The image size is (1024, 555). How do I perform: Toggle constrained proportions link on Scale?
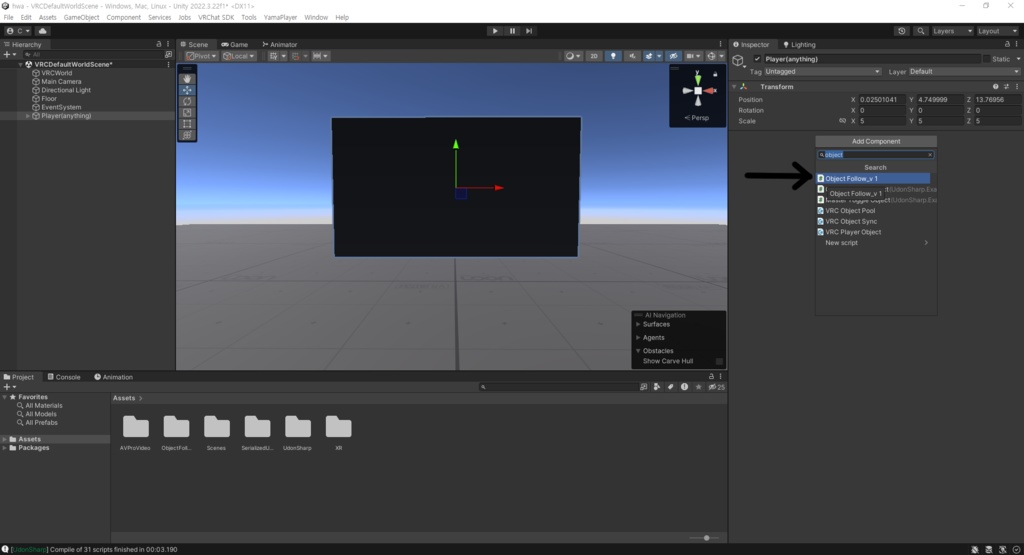[842, 121]
